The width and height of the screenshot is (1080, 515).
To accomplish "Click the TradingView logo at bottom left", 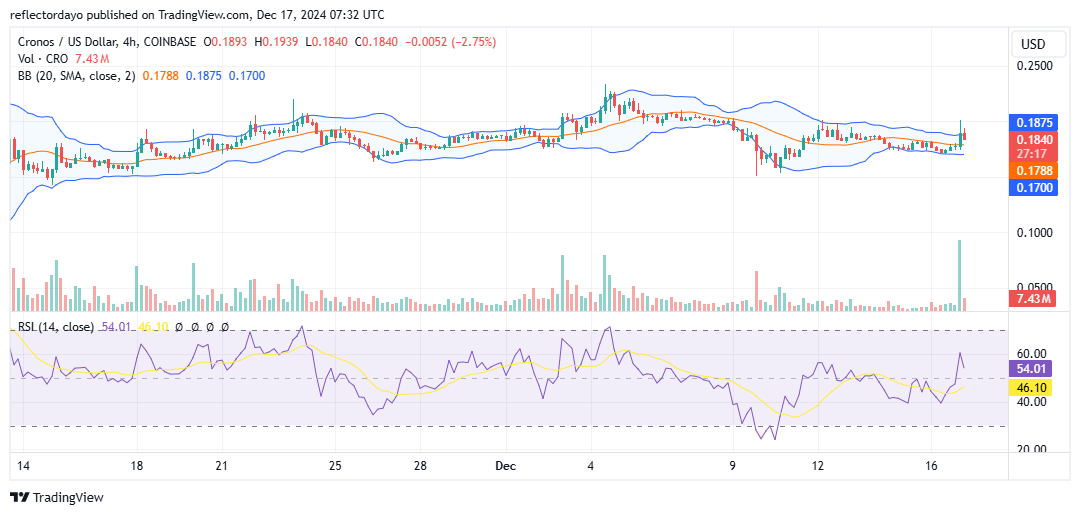I will [x=56, y=497].
